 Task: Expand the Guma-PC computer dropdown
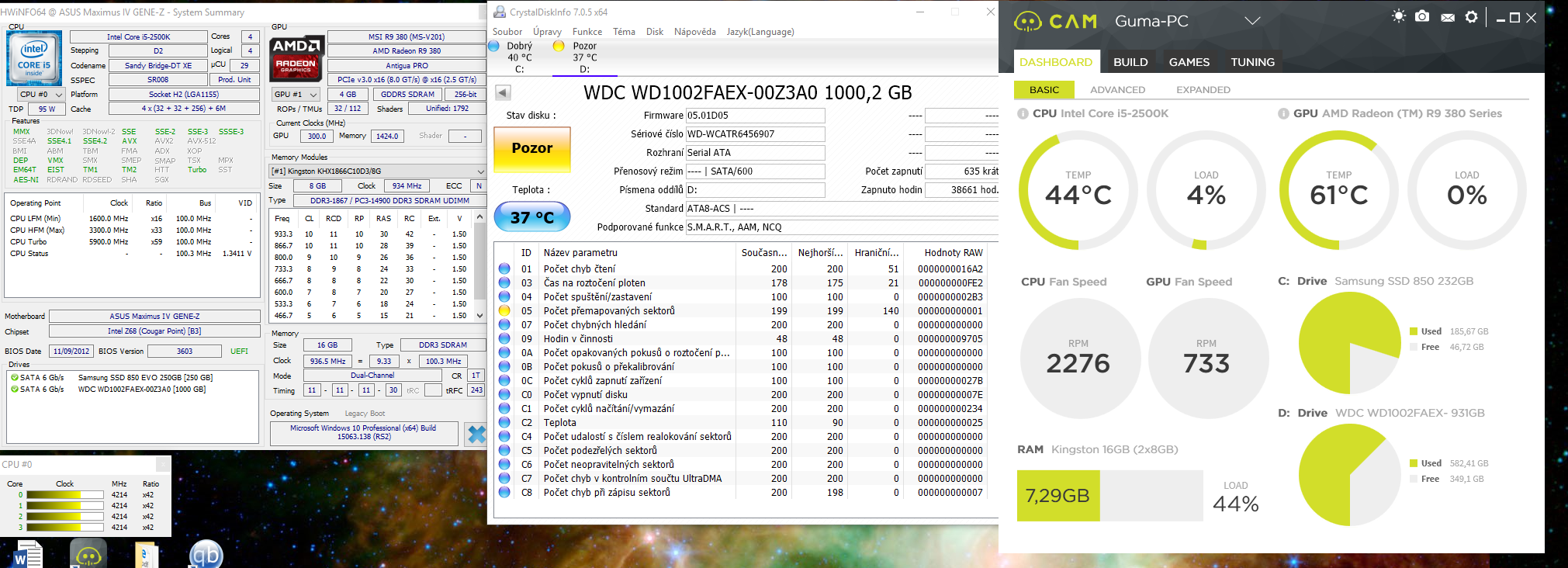tap(1252, 21)
